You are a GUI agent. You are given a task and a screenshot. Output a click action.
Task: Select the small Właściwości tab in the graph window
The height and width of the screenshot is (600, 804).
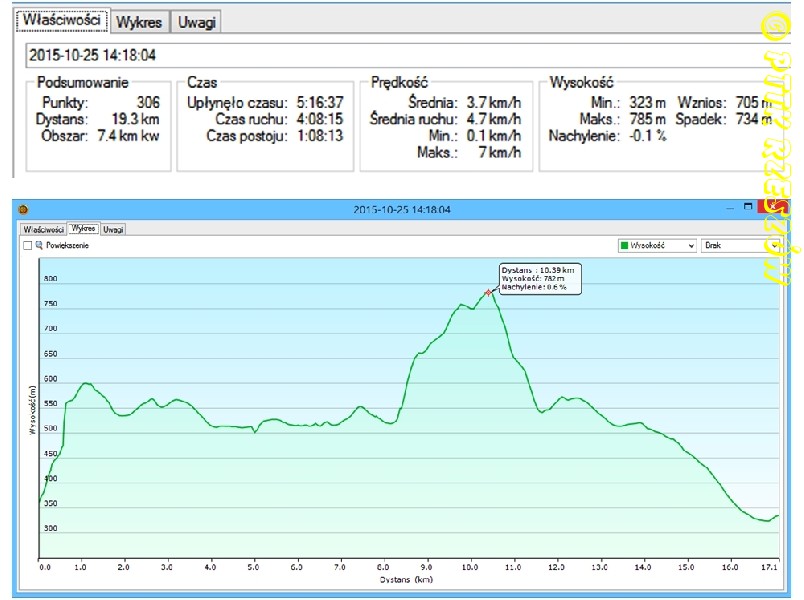43,228
